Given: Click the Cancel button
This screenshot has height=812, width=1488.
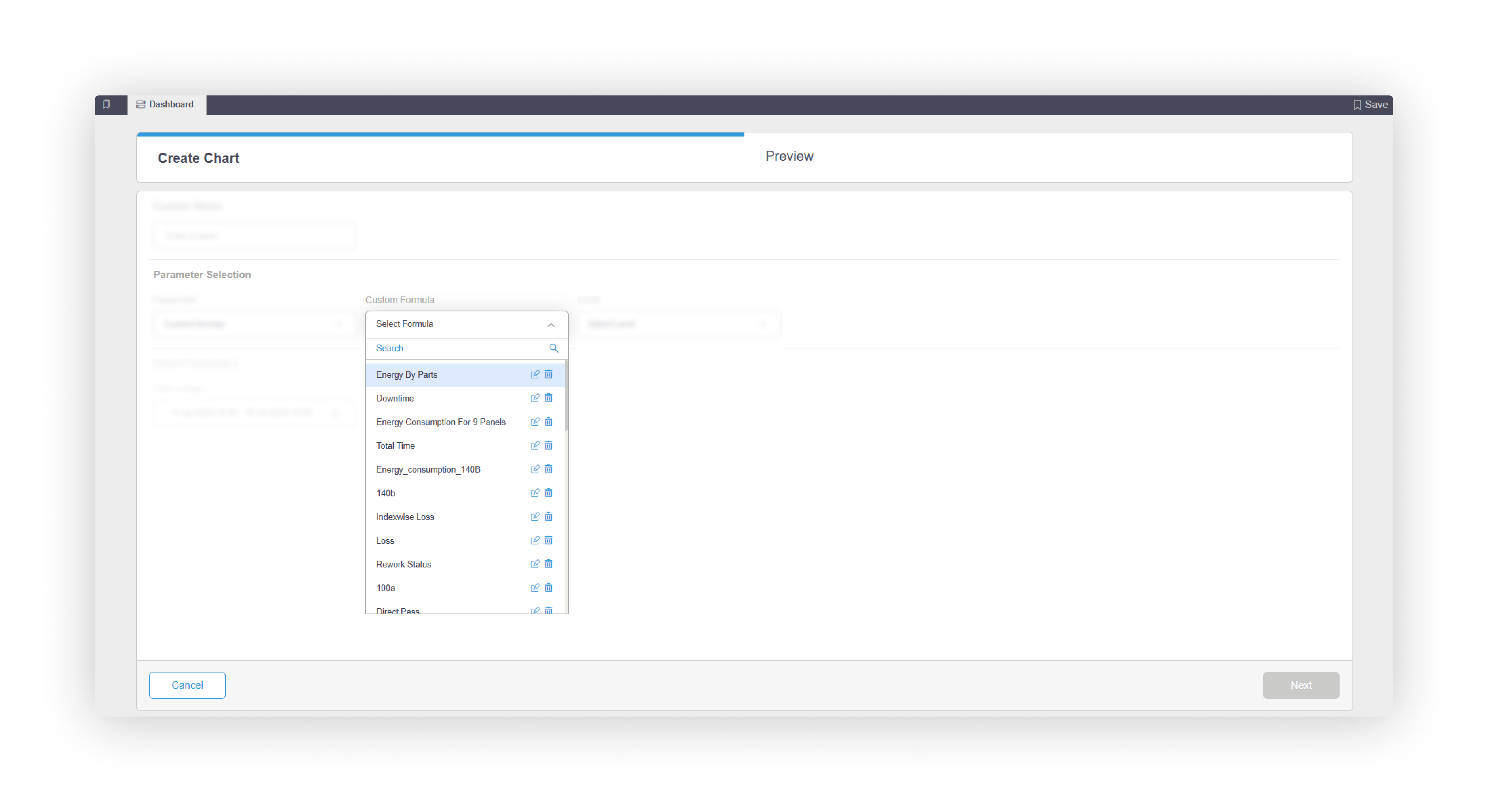Looking at the screenshot, I should click(187, 685).
